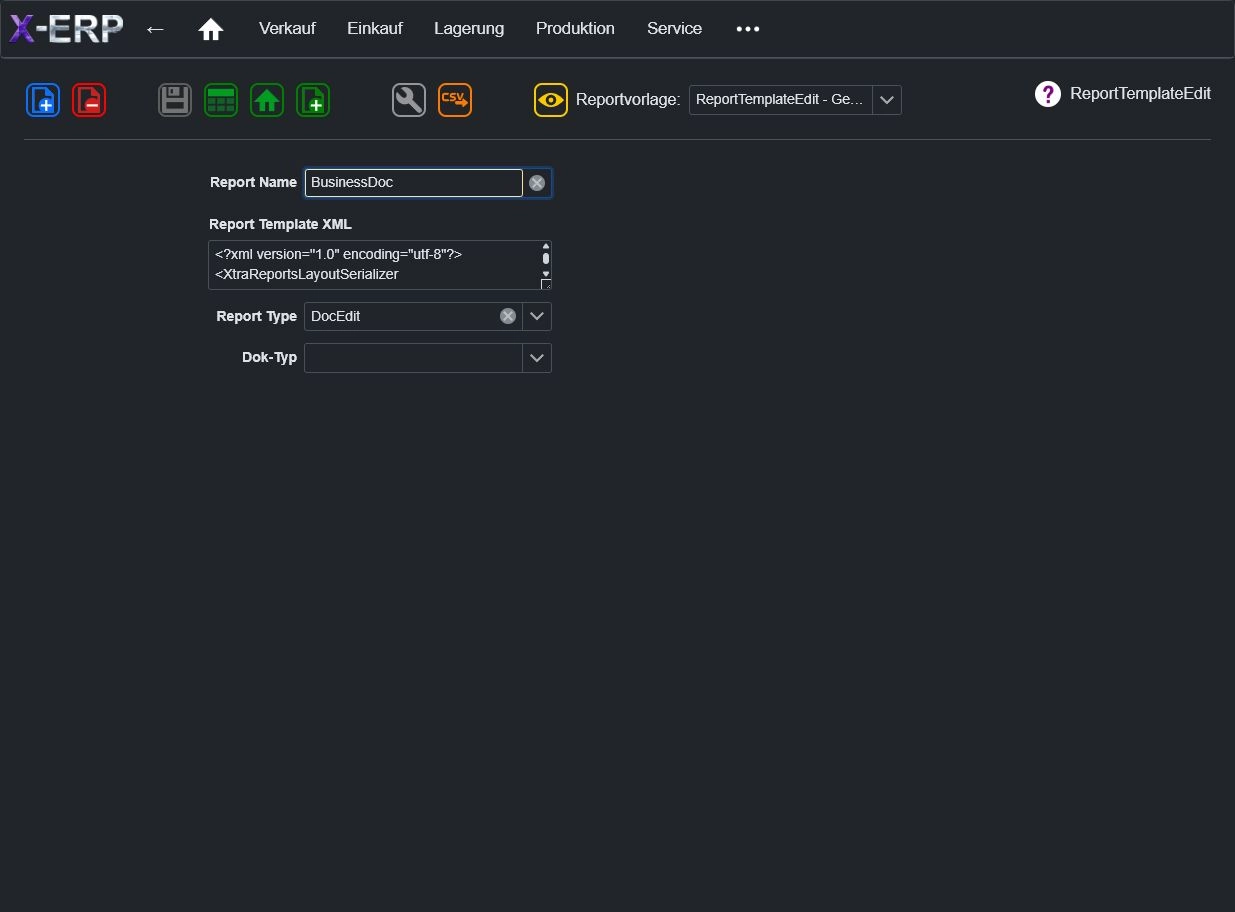
Task: Delete record with red document icon
Action: pyautogui.click(x=89, y=100)
